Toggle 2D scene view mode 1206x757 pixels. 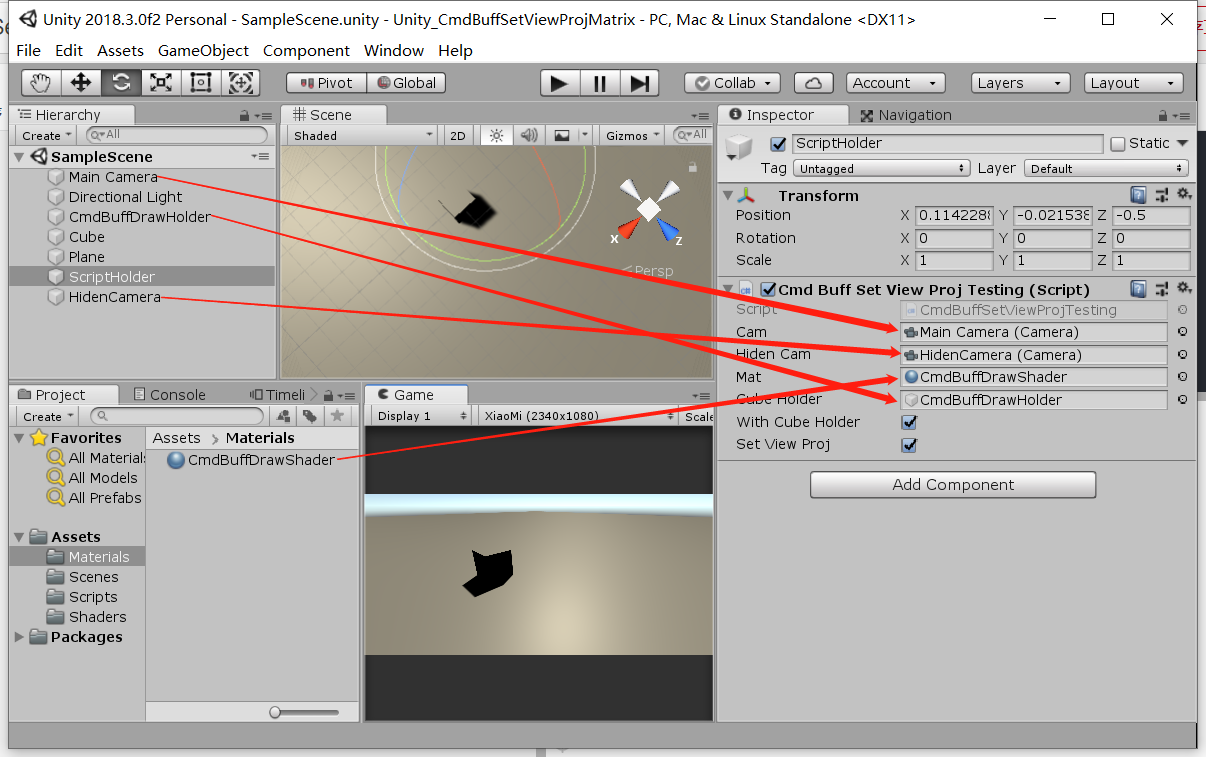[458, 135]
